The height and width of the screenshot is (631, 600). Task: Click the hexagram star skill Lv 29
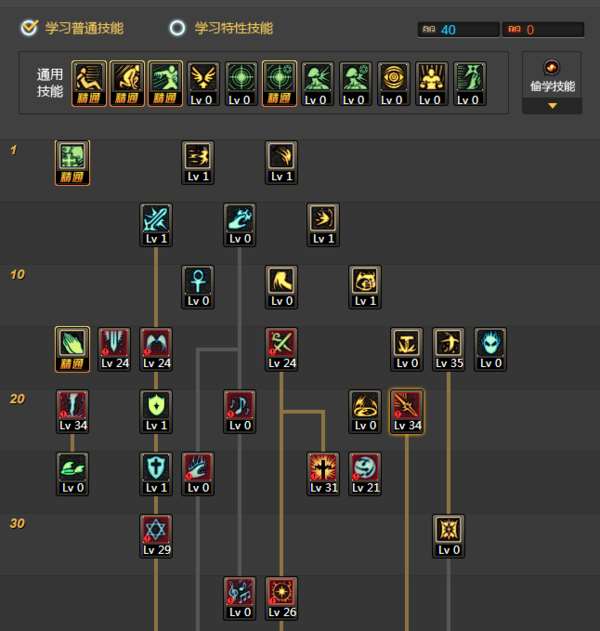156,536
